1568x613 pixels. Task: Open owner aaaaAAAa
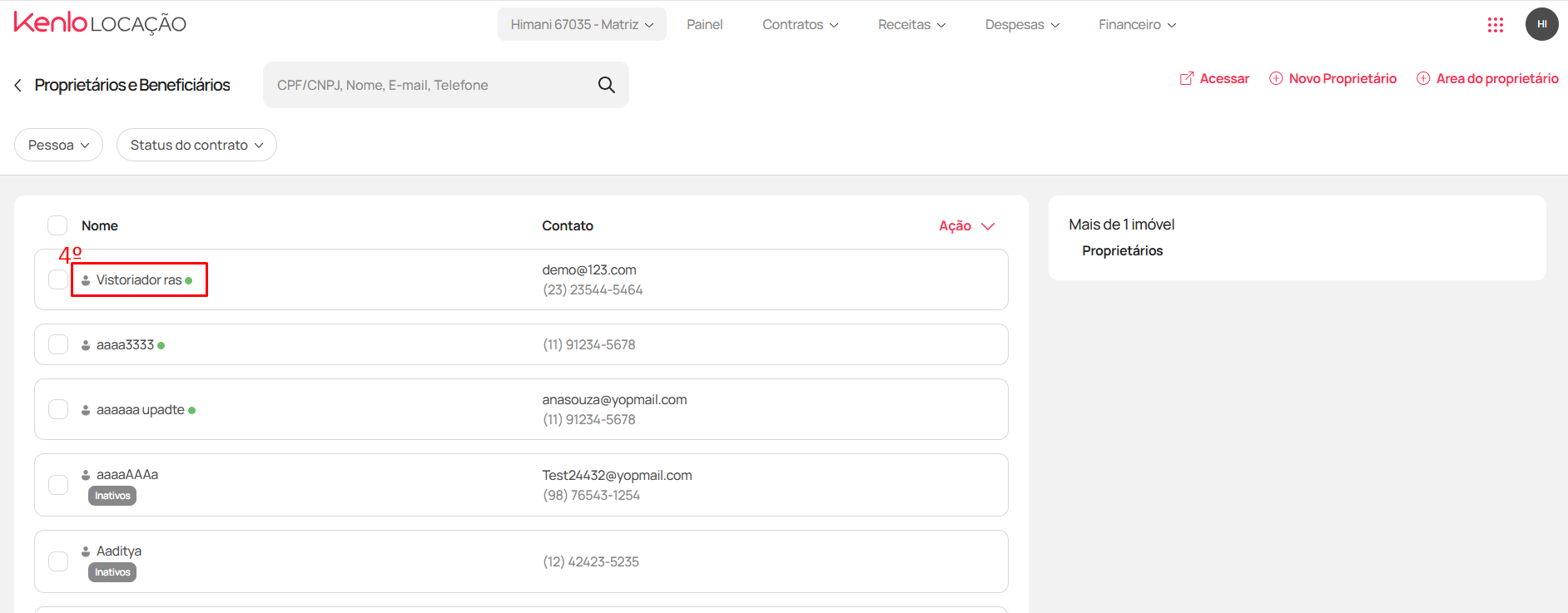(127, 475)
